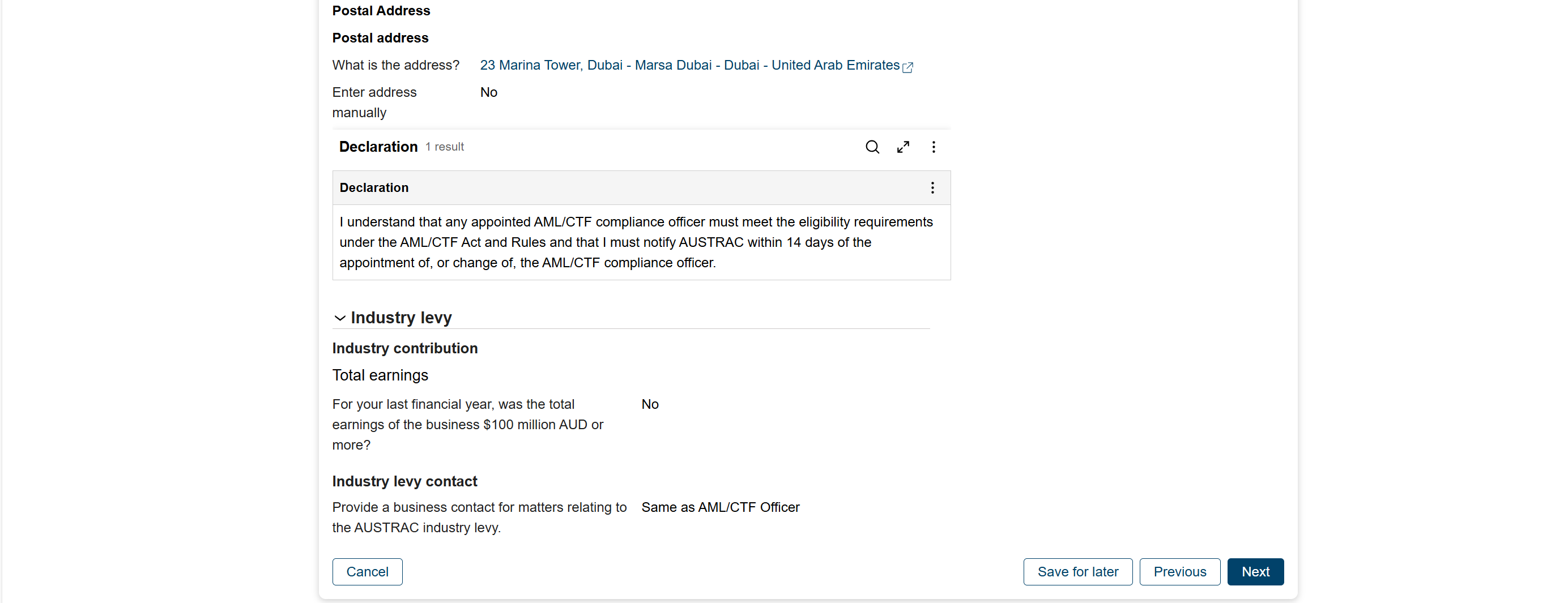Go back using the Previous button
The image size is (1568, 603).
click(x=1179, y=571)
